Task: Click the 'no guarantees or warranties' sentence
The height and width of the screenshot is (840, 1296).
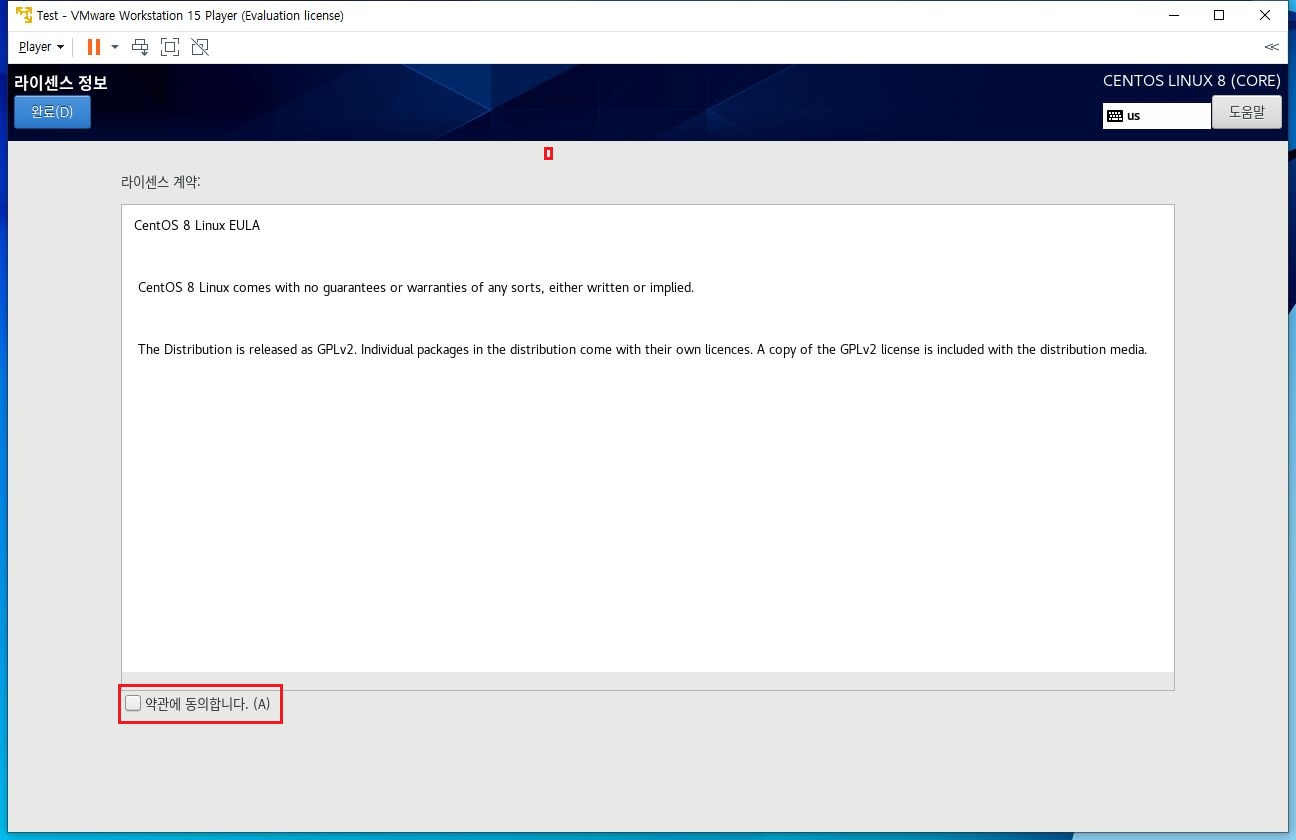Action: [416, 288]
